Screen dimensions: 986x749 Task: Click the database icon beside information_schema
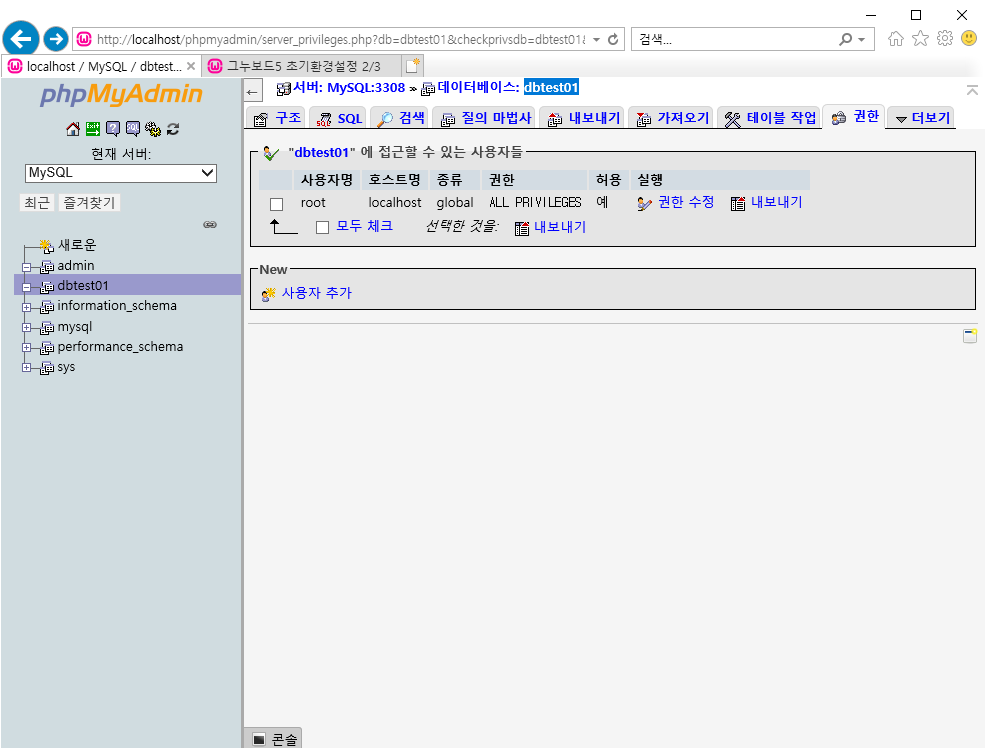(47, 307)
